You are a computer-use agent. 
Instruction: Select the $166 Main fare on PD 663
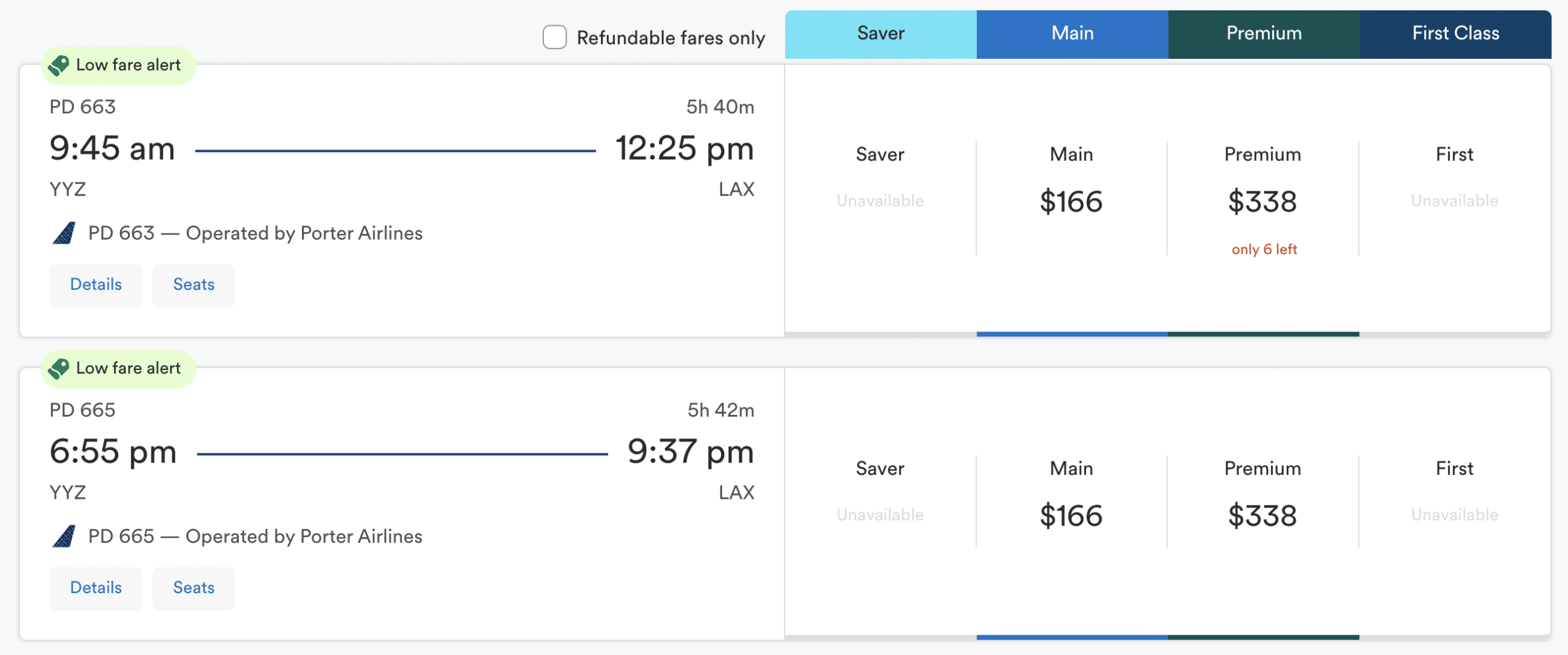1071,202
